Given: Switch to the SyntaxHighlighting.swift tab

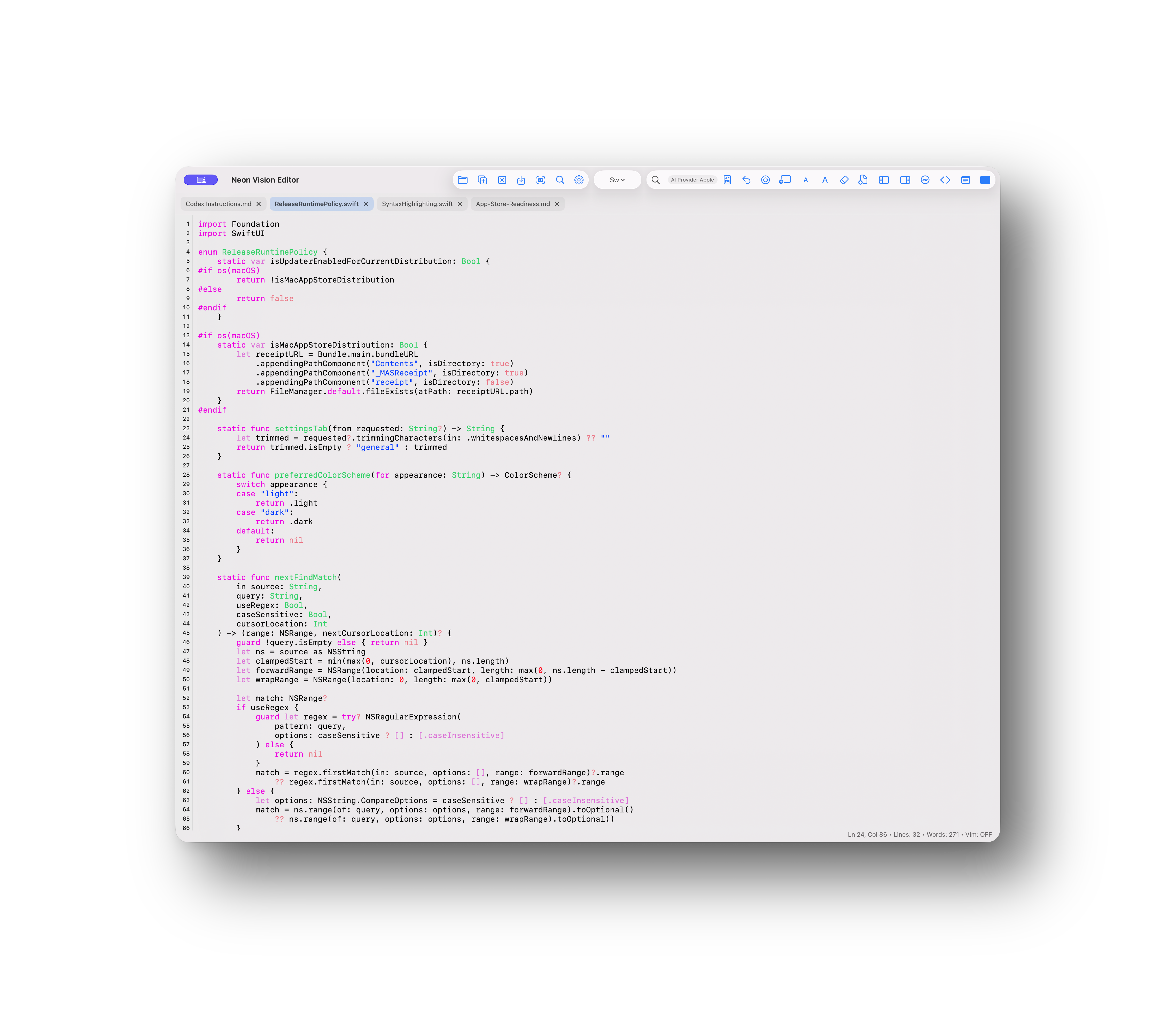Looking at the screenshot, I should pos(418,203).
